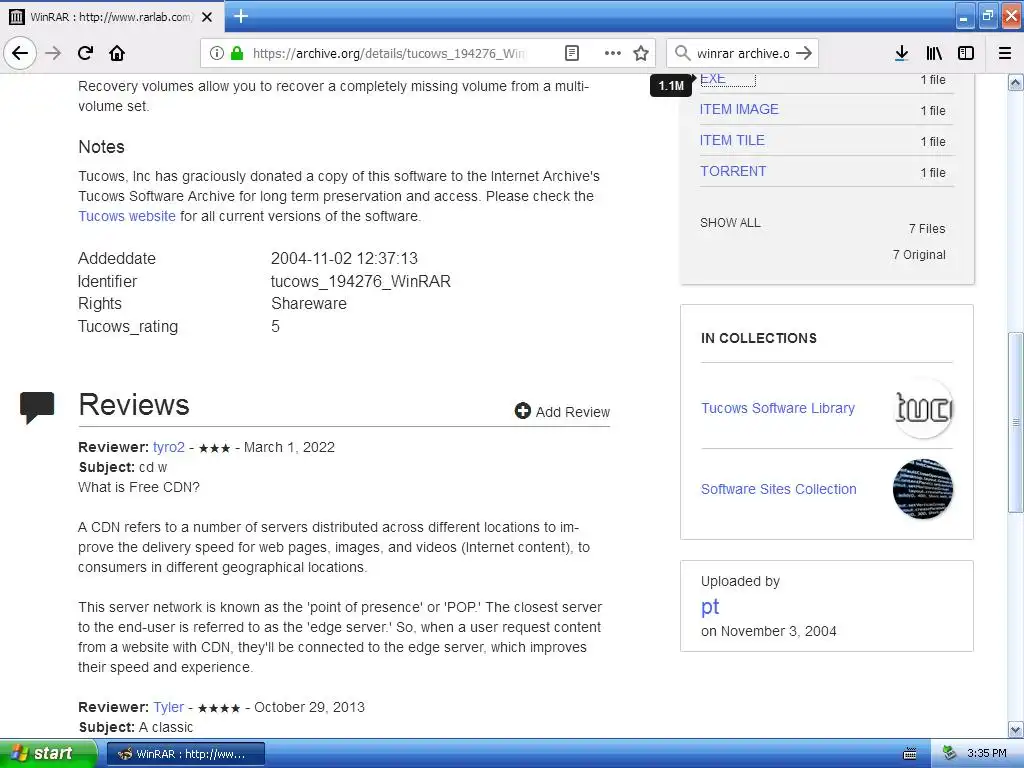Submit search with the arrow button
Viewport: 1024px width, 768px height.
point(804,53)
